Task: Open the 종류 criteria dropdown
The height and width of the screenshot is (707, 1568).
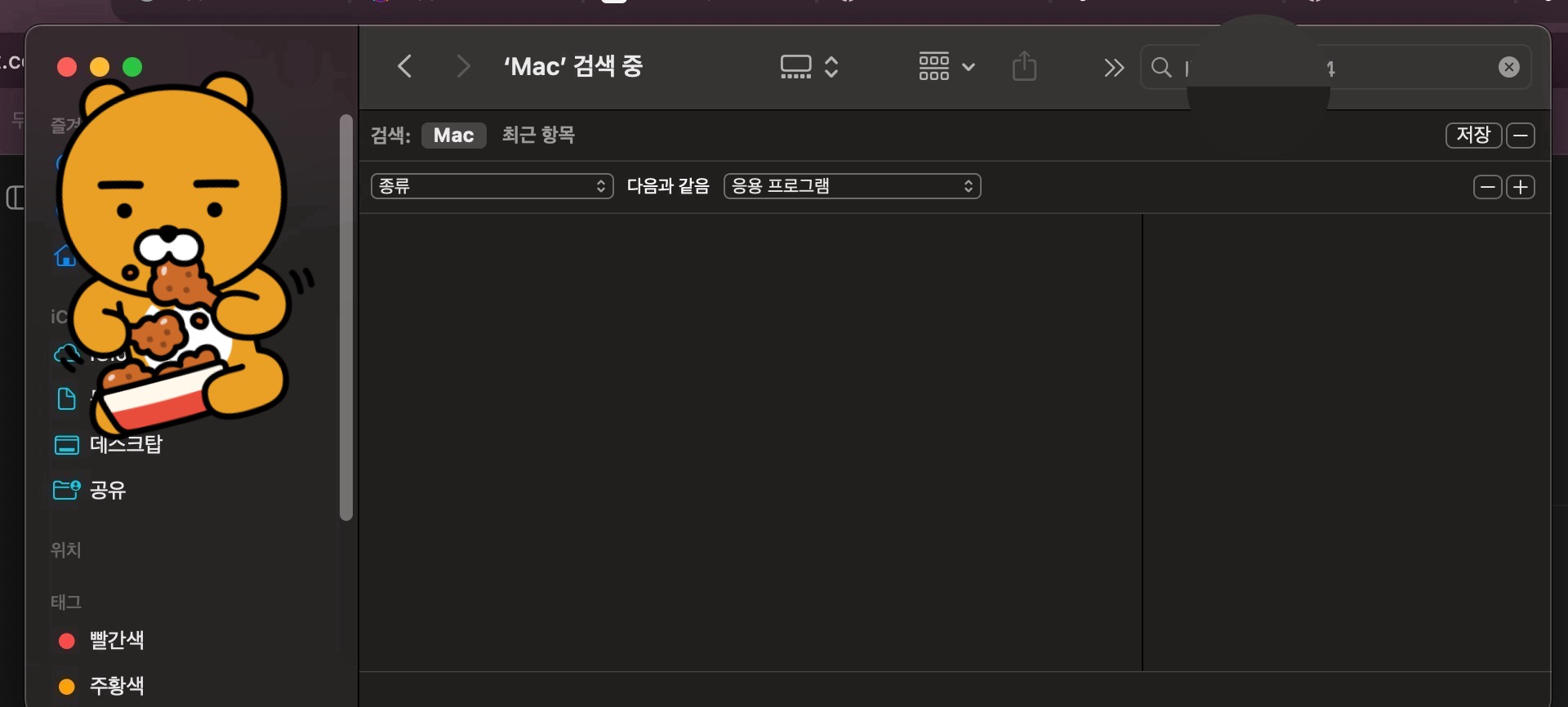Action: click(x=492, y=186)
